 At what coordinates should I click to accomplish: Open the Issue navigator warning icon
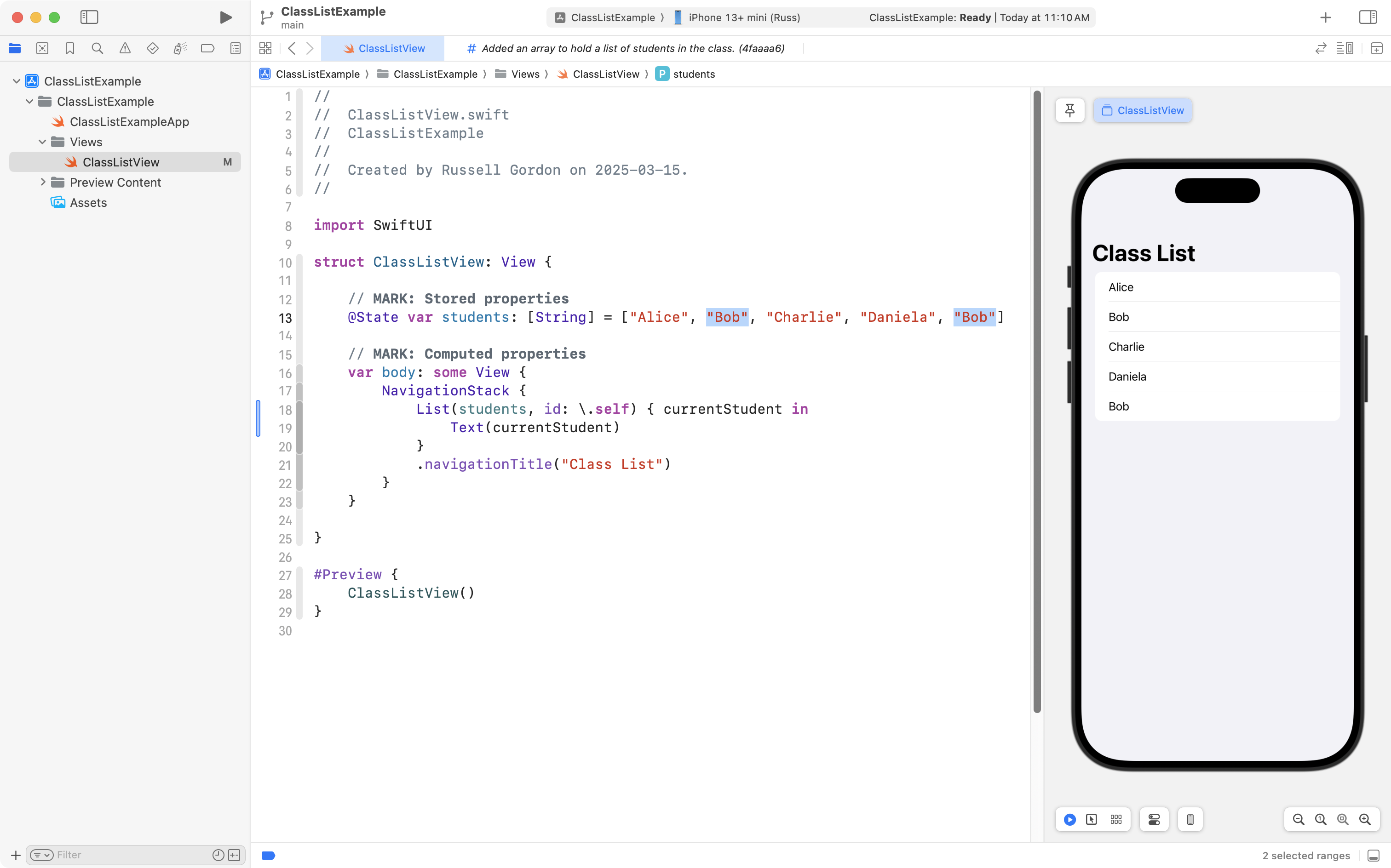click(x=125, y=48)
